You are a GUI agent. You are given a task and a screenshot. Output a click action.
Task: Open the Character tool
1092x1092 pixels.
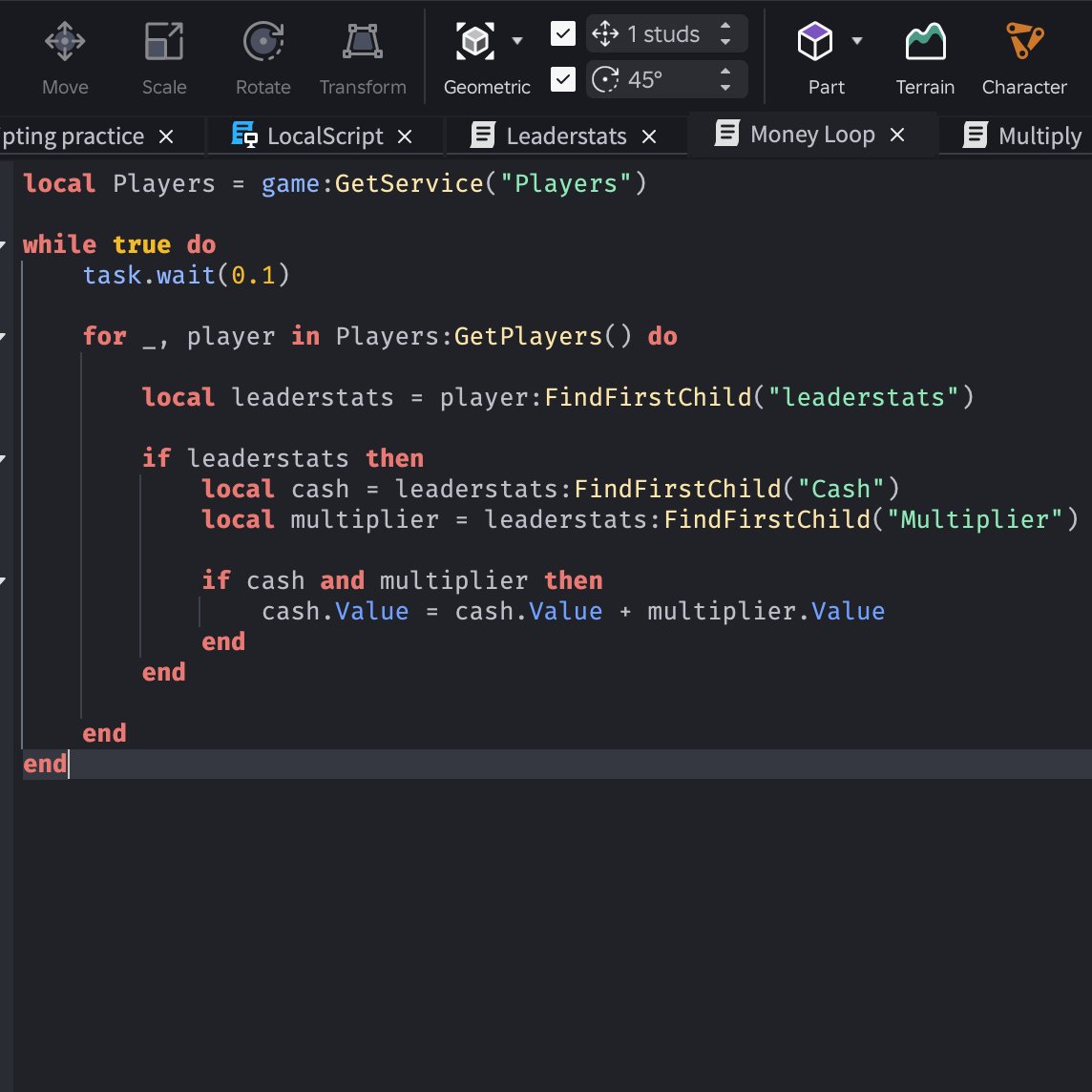click(x=1023, y=58)
